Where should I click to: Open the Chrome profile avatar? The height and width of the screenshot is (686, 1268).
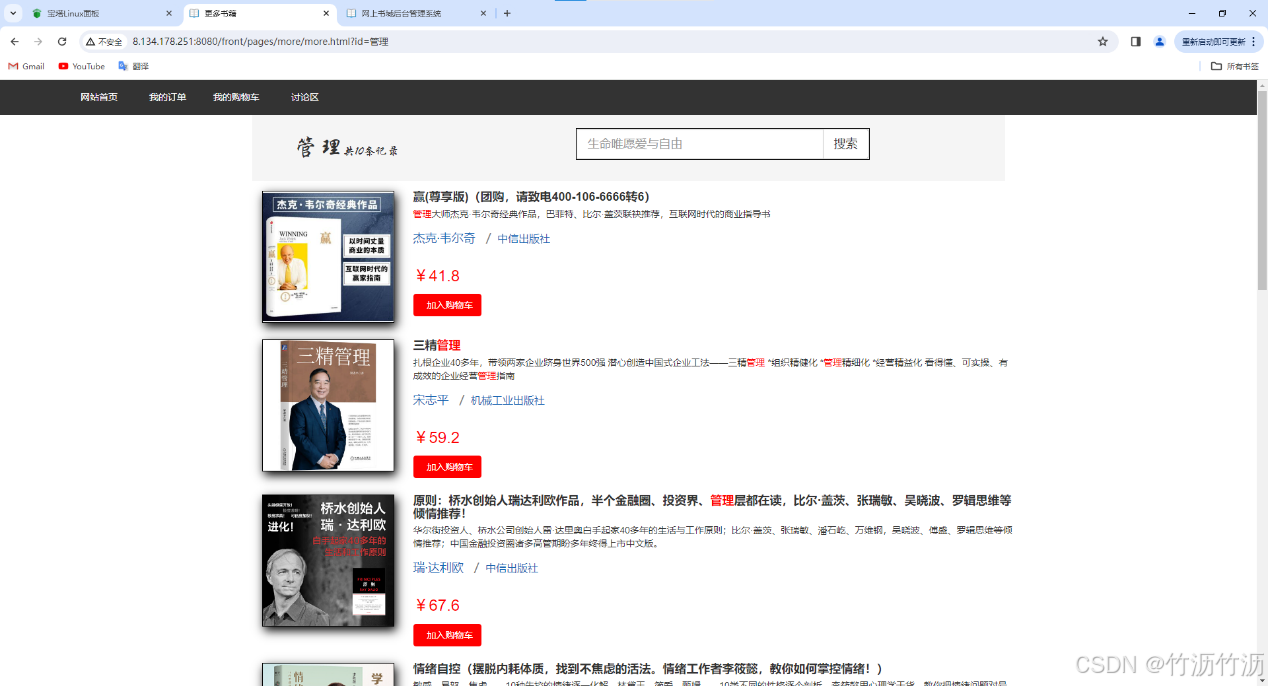tap(1159, 42)
